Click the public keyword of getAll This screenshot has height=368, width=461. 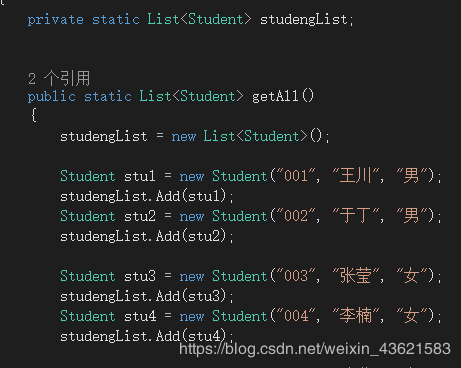[x=52, y=97]
